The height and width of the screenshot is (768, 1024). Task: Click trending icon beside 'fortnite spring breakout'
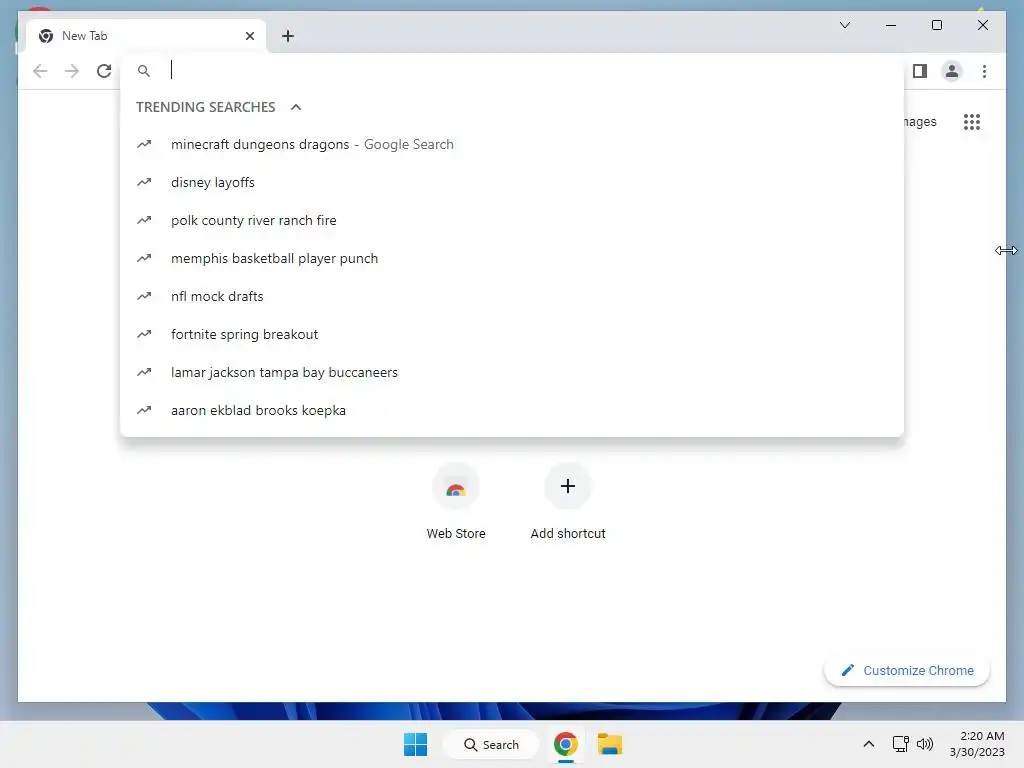tap(144, 334)
